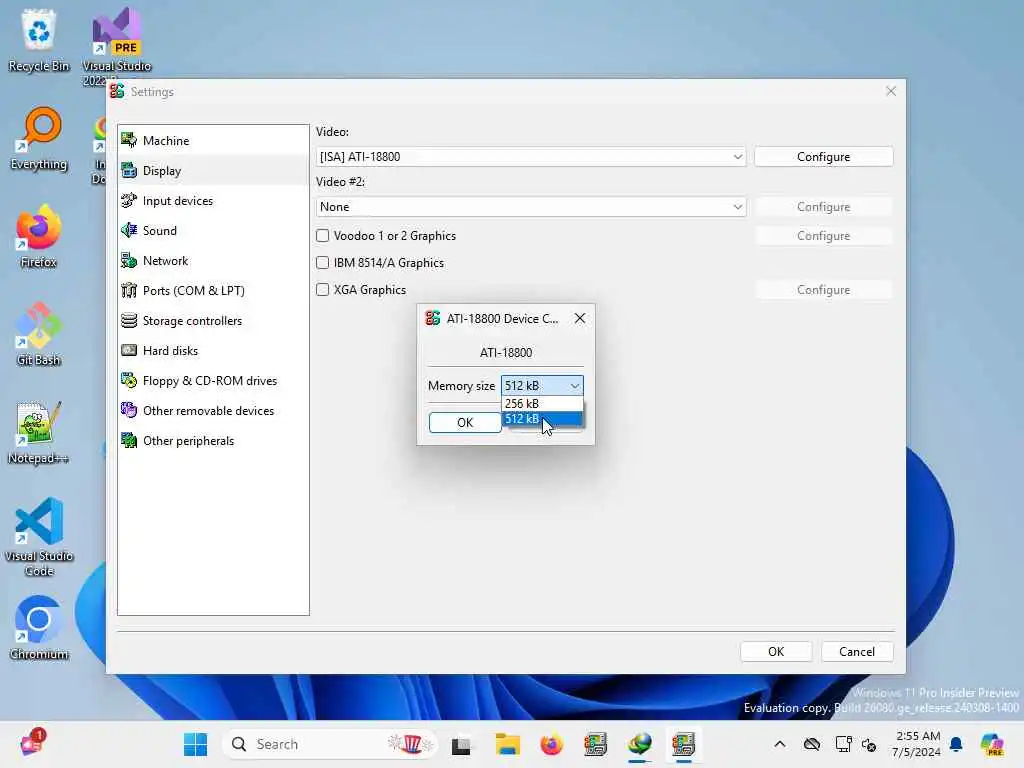Open Other removable devices settings
Image resolution: width=1024 pixels, height=768 pixels.
pos(213,411)
